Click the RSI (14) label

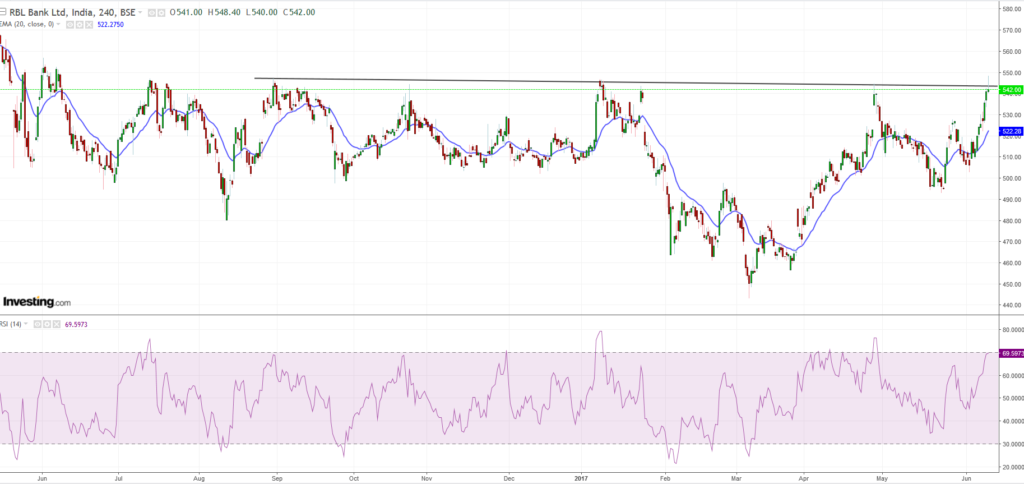point(10,324)
